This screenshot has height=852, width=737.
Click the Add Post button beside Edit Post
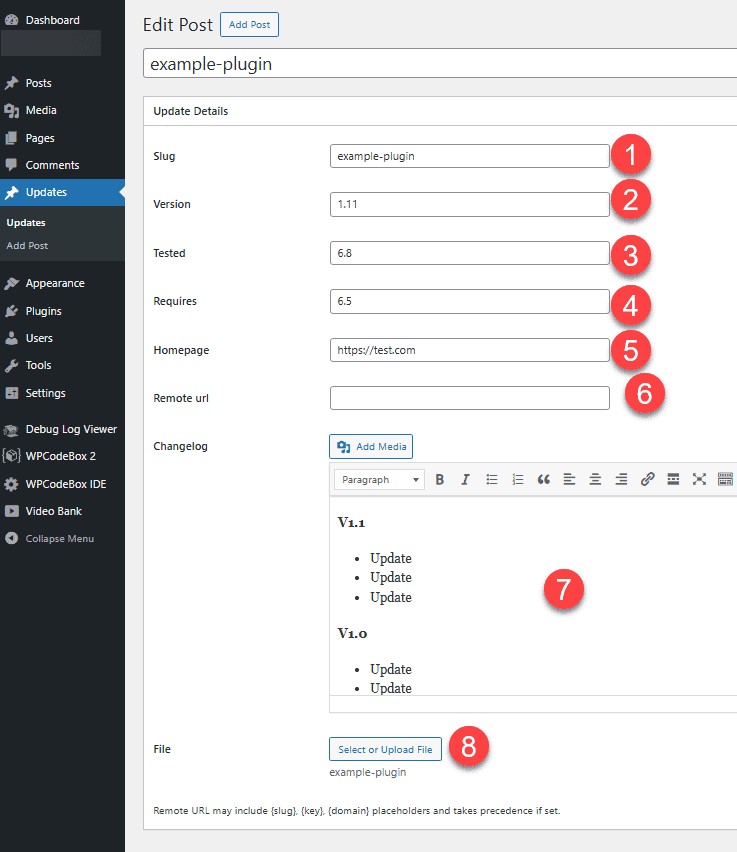tap(249, 24)
